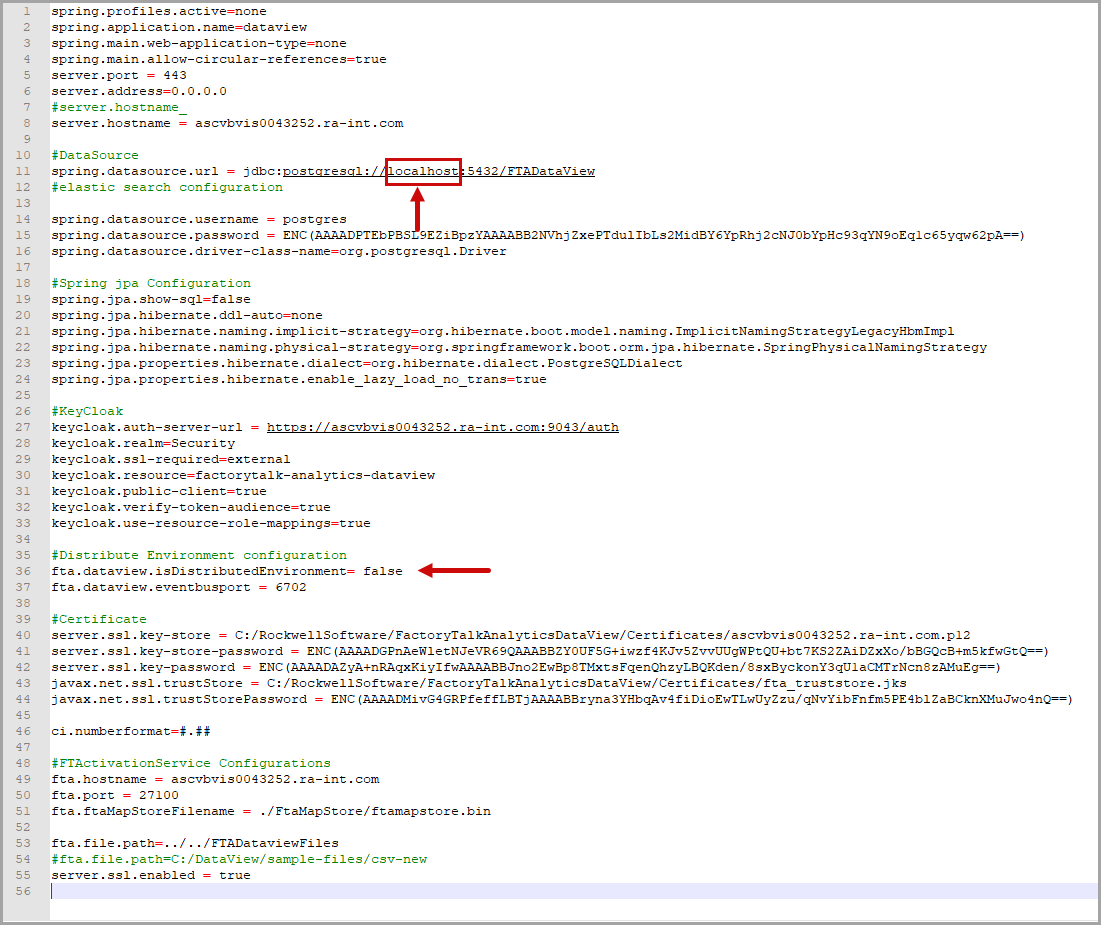Click line number 36 in the gutter
The image size is (1101, 925).
pos(24,571)
